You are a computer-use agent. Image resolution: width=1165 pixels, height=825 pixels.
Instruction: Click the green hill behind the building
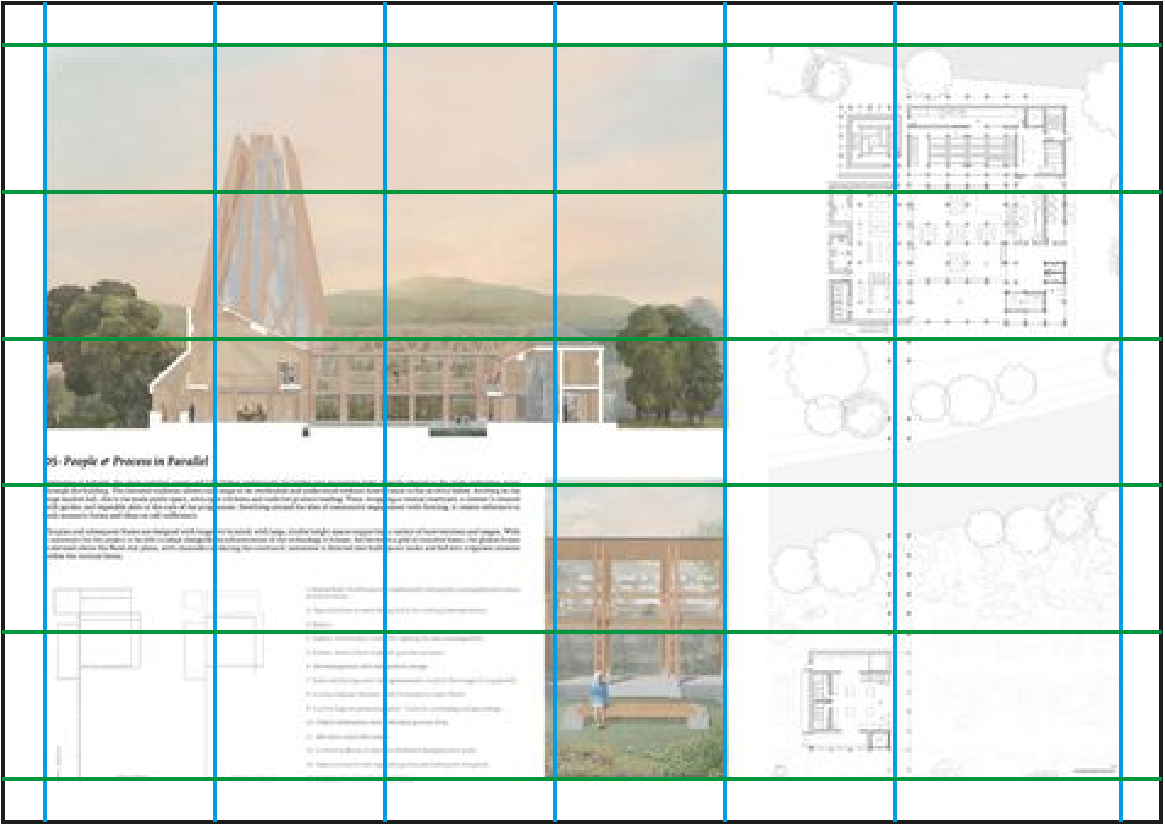click(x=476, y=302)
